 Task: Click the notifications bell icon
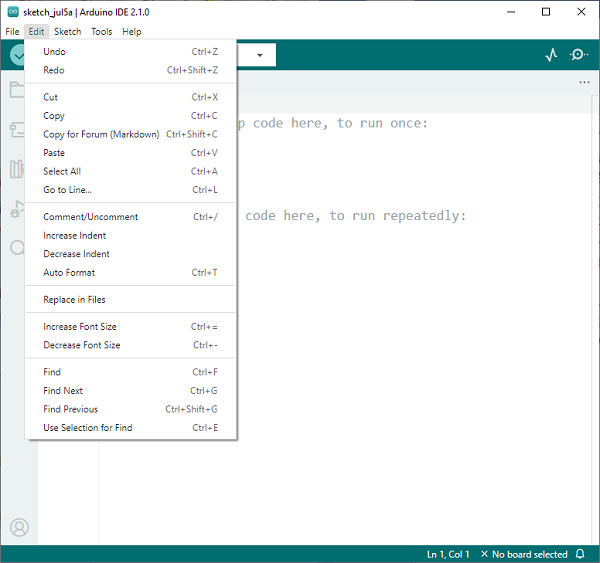[580, 554]
